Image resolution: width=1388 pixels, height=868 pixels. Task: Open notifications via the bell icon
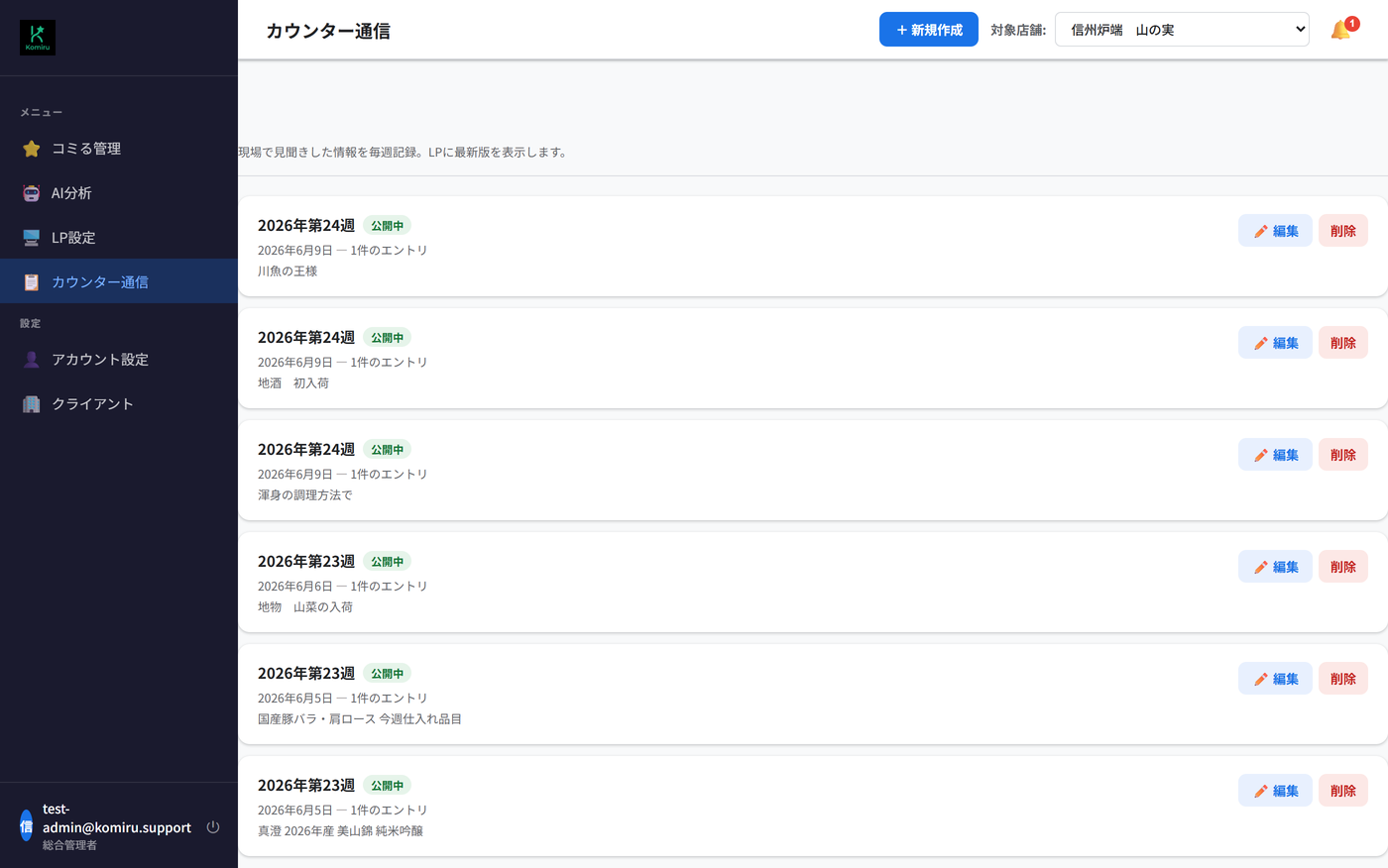point(1341,30)
